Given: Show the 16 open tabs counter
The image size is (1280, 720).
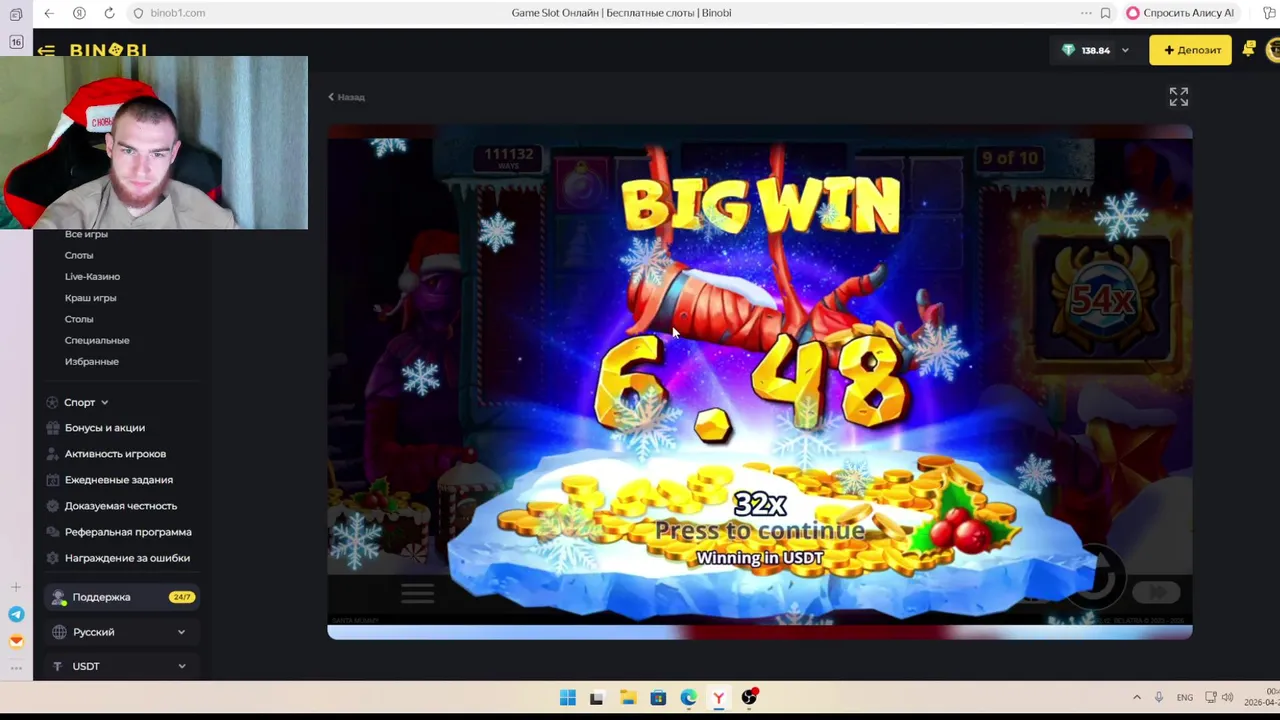Looking at the screenshot, I should point(16,42).
